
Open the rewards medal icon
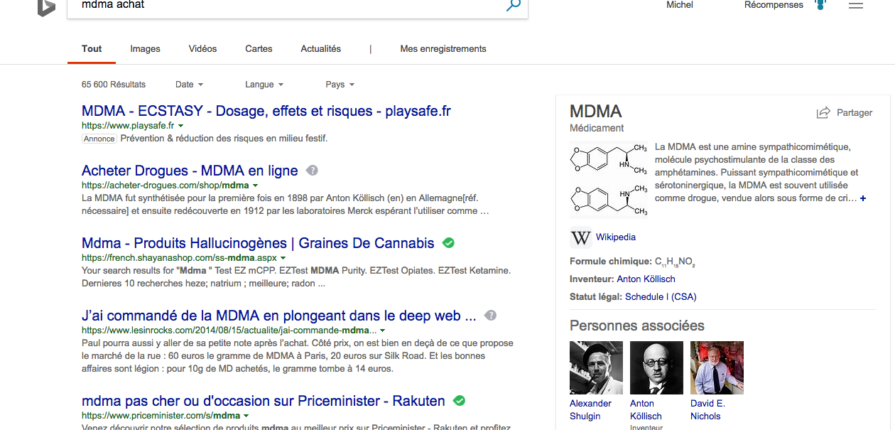point(820,5)
